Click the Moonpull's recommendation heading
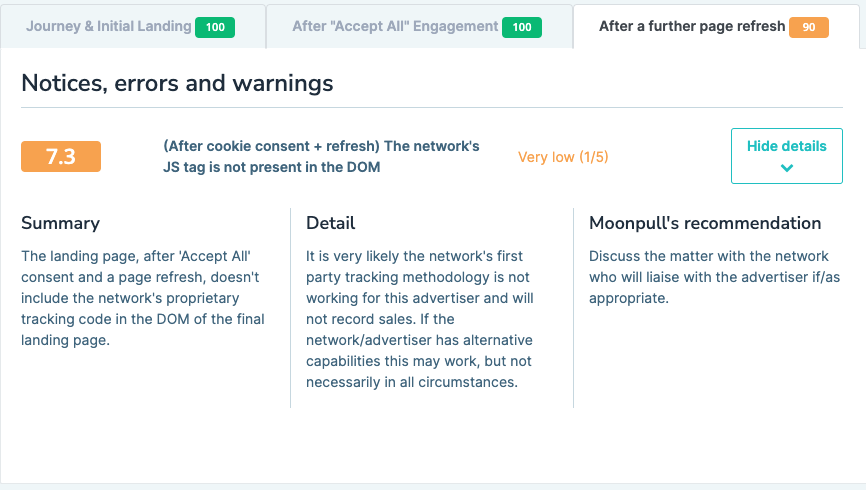This screenshot has width=866, height=490. (705, 223)
